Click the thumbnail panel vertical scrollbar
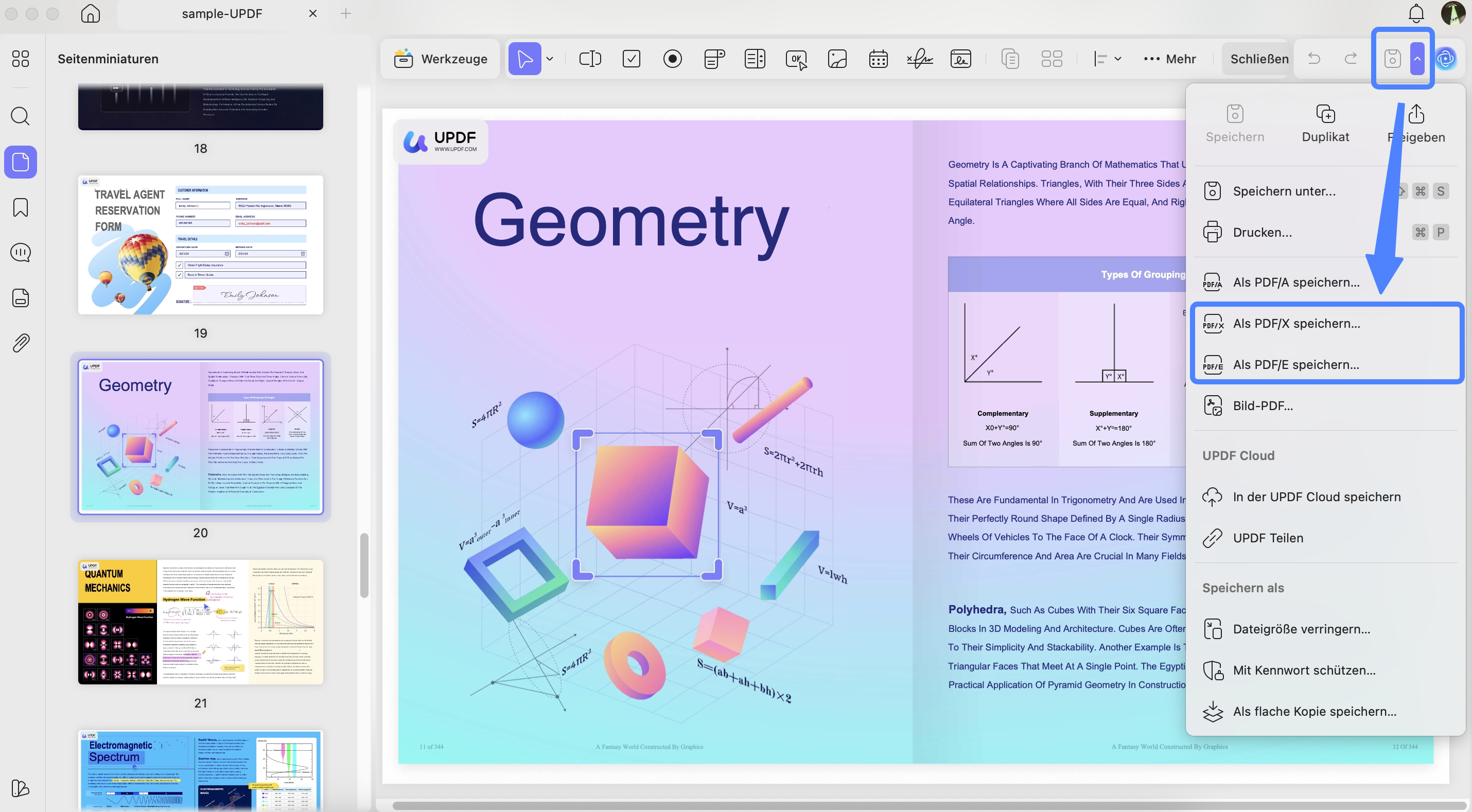The width and height of the screenshot is (1472, 812). (x=364, y=564)
